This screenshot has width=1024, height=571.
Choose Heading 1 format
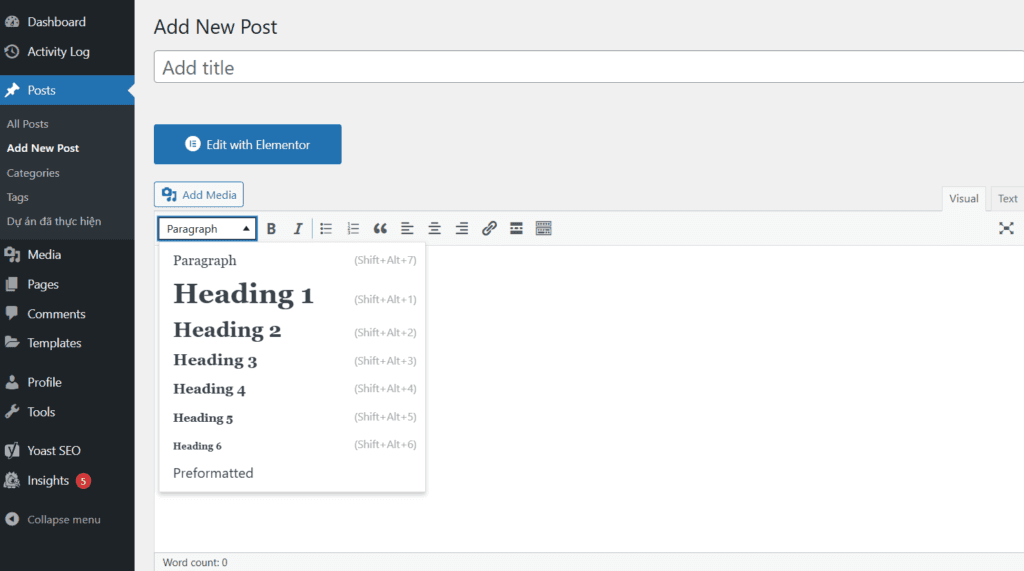click(x=292, y=295)
